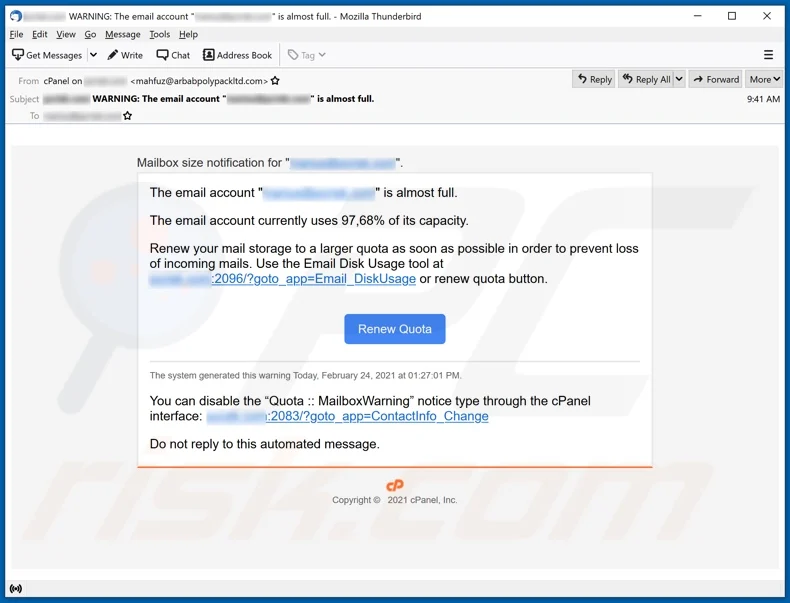Open the hamburger application menu
Viewport: 790px width, 603px height.
(x=768, y=55)
